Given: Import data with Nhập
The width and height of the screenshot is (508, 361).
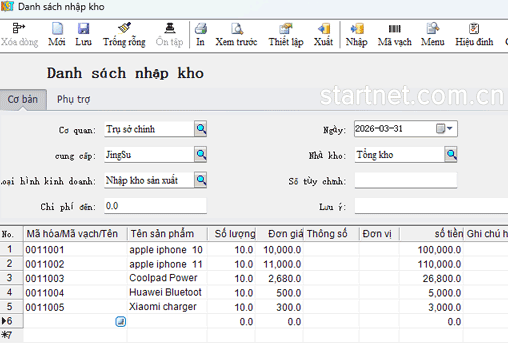Looking at the screenshot, I should pos(357,35).
